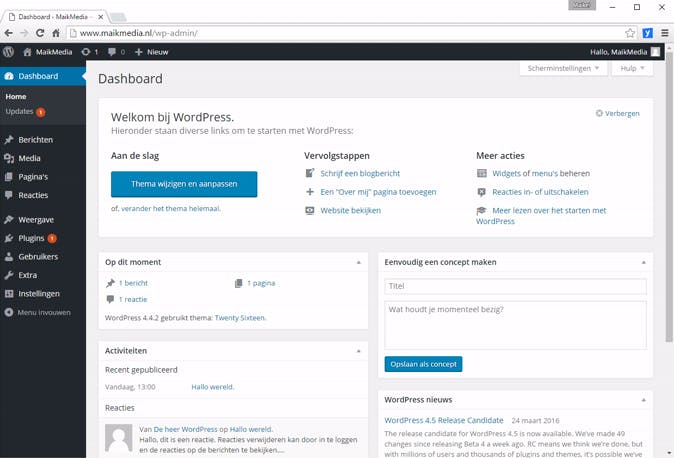Close the Dashboard browser tab

101,17
